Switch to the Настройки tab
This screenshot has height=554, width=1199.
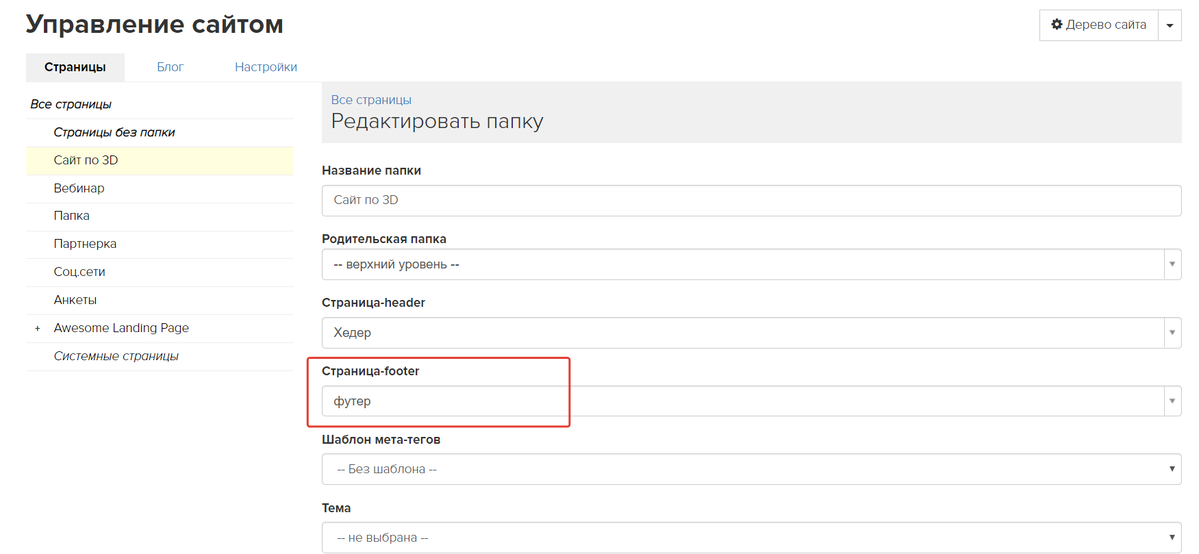[266, 67]
